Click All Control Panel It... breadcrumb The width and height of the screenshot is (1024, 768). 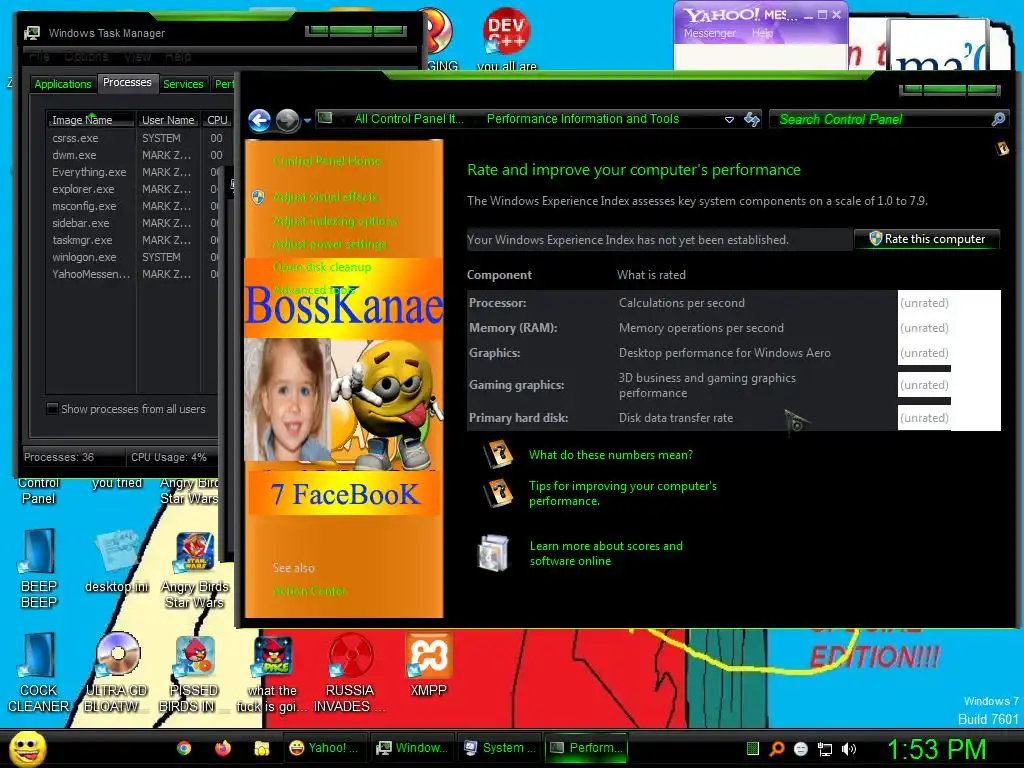(x=409, y=119)
